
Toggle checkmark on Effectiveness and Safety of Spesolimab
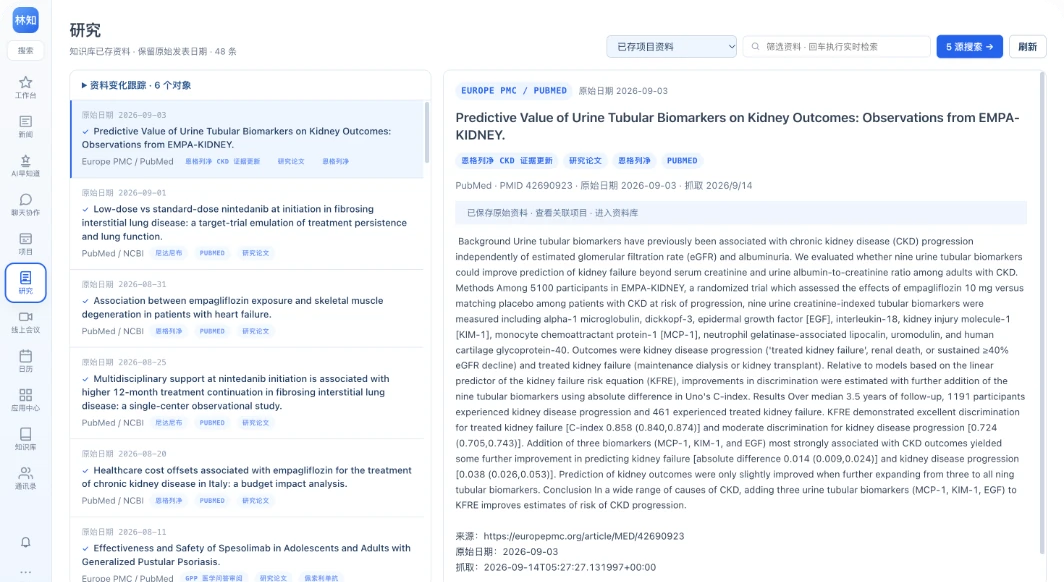coord(86,549)
